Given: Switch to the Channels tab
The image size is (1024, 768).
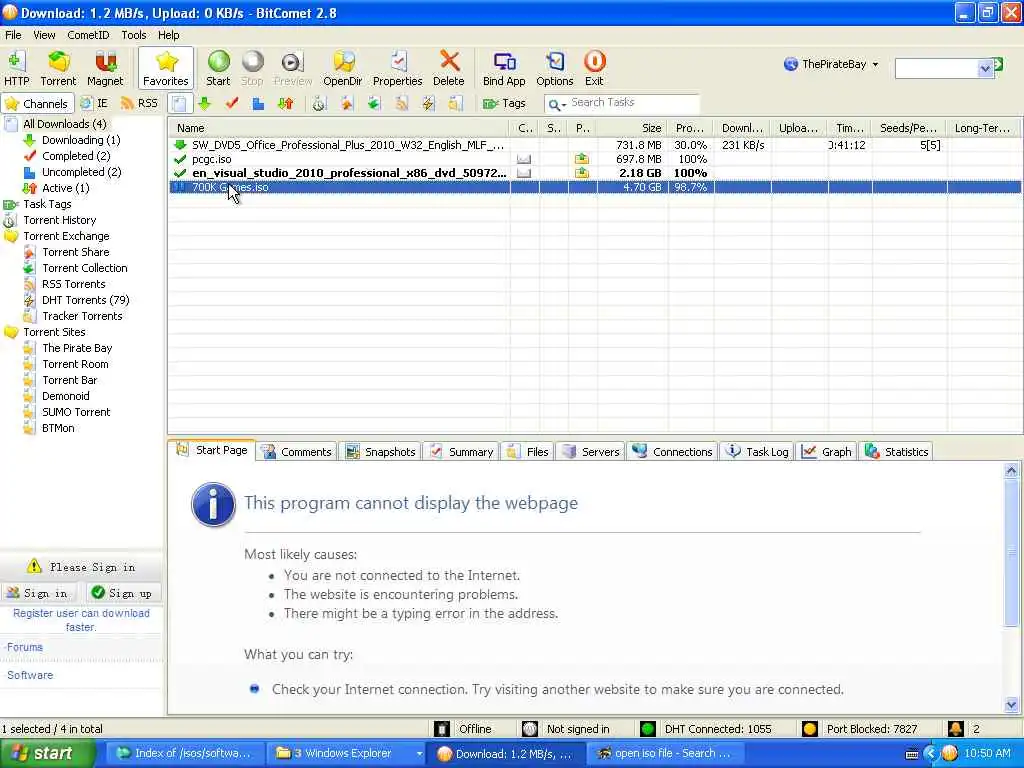Looking at the screenshot, I should 37,103.
